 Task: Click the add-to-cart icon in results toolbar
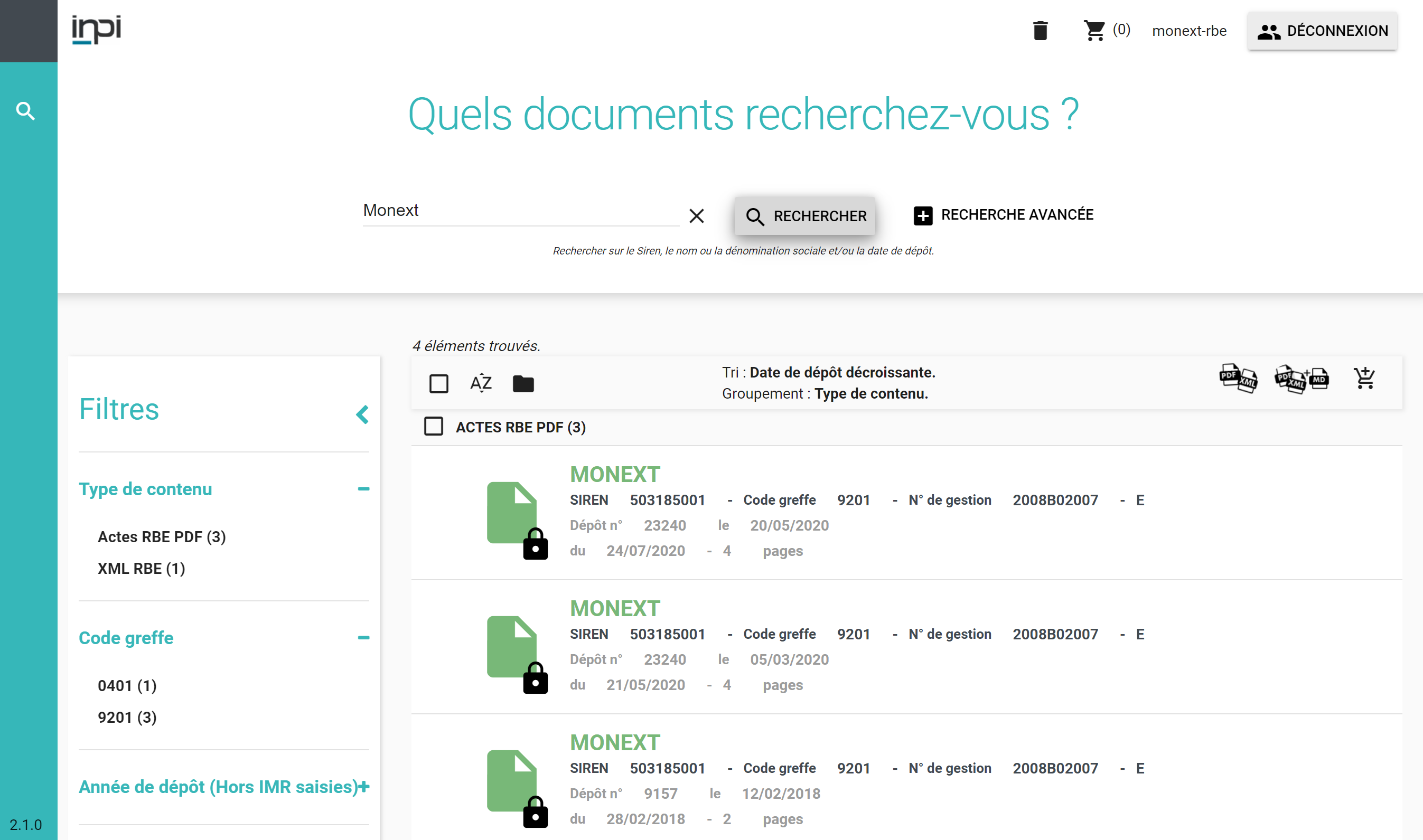1364,378
